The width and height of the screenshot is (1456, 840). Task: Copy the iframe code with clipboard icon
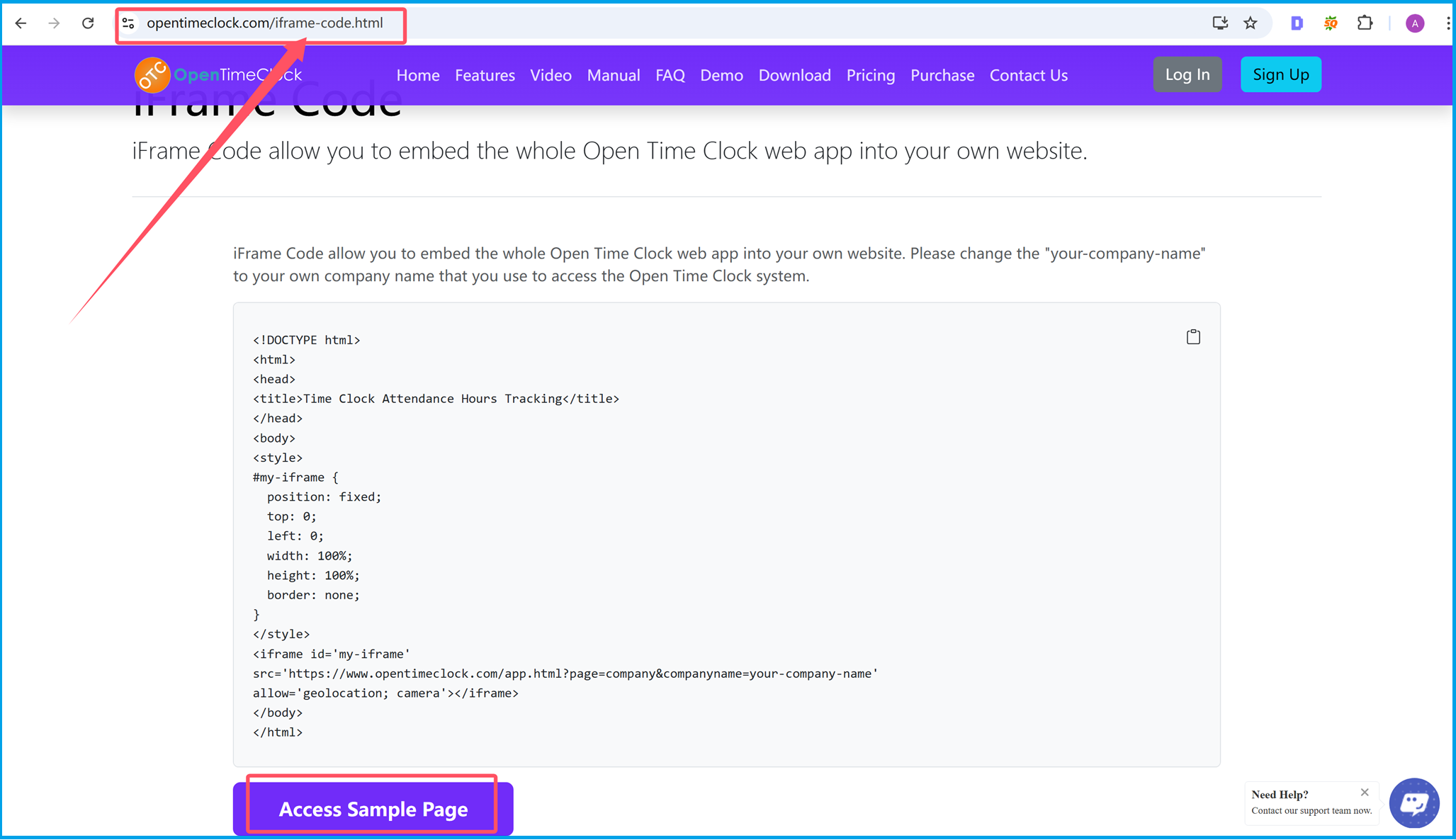1193,337
